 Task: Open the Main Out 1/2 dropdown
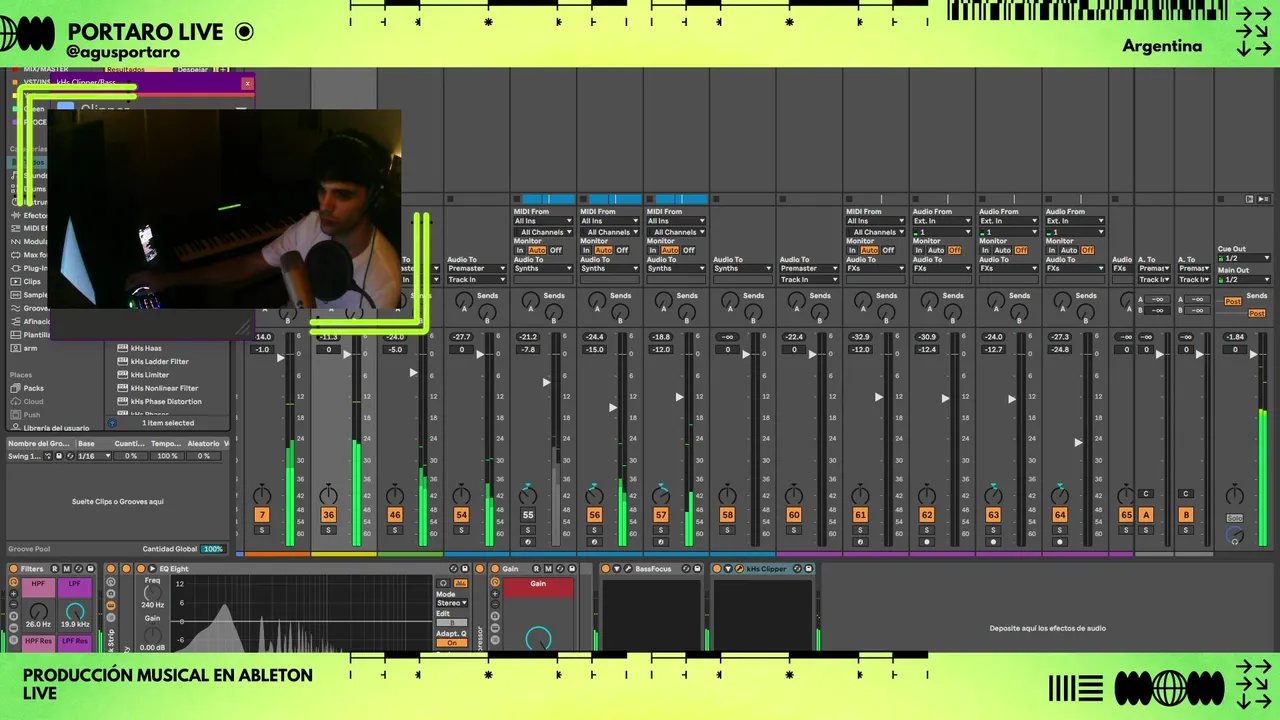[1244, 279]
